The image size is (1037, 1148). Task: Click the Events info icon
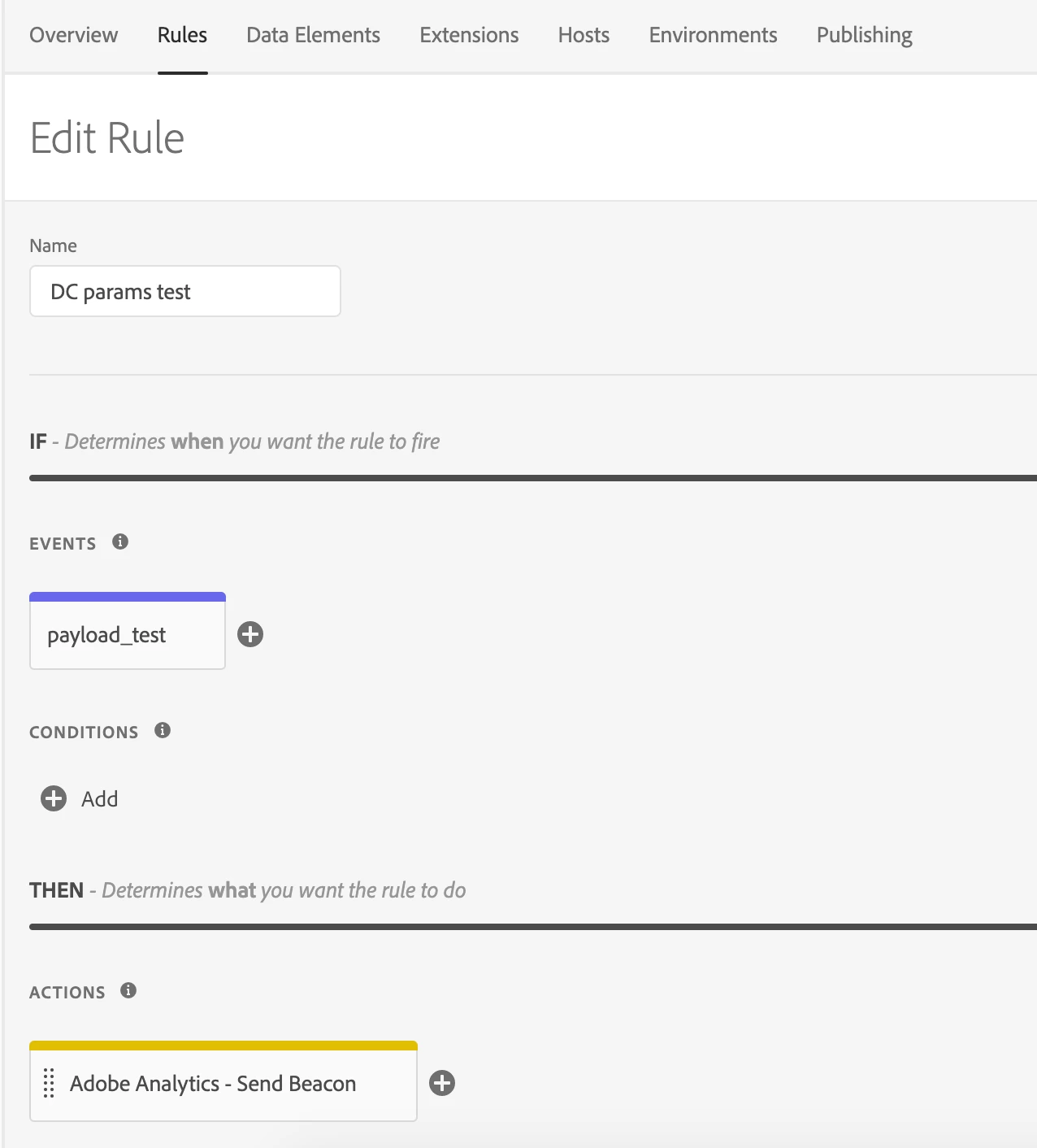tap(120, 541)
